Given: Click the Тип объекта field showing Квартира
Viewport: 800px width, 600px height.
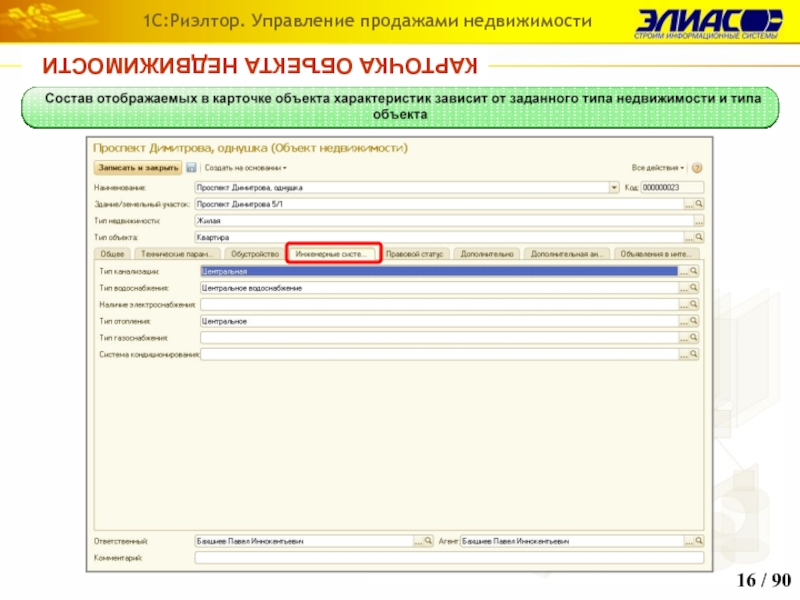Looking at the screenshot, I should (x=439, y=237).
